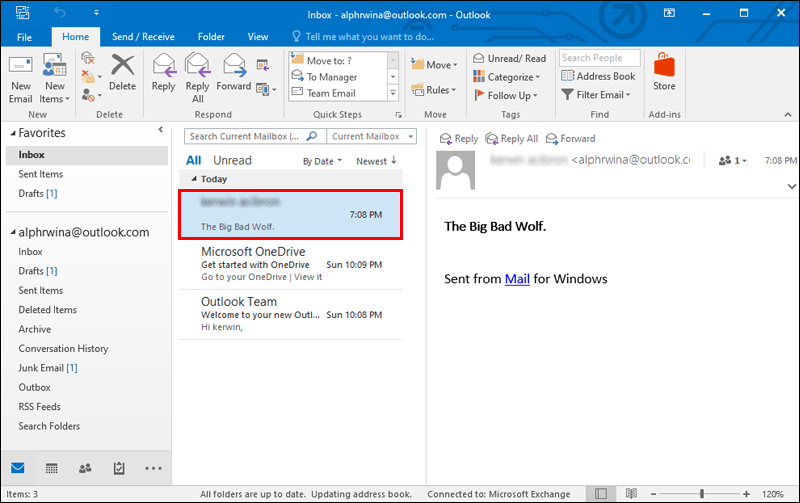Open the Junk Email folder
The width and height of the screenshot is (800, 503).
(47, 368)
